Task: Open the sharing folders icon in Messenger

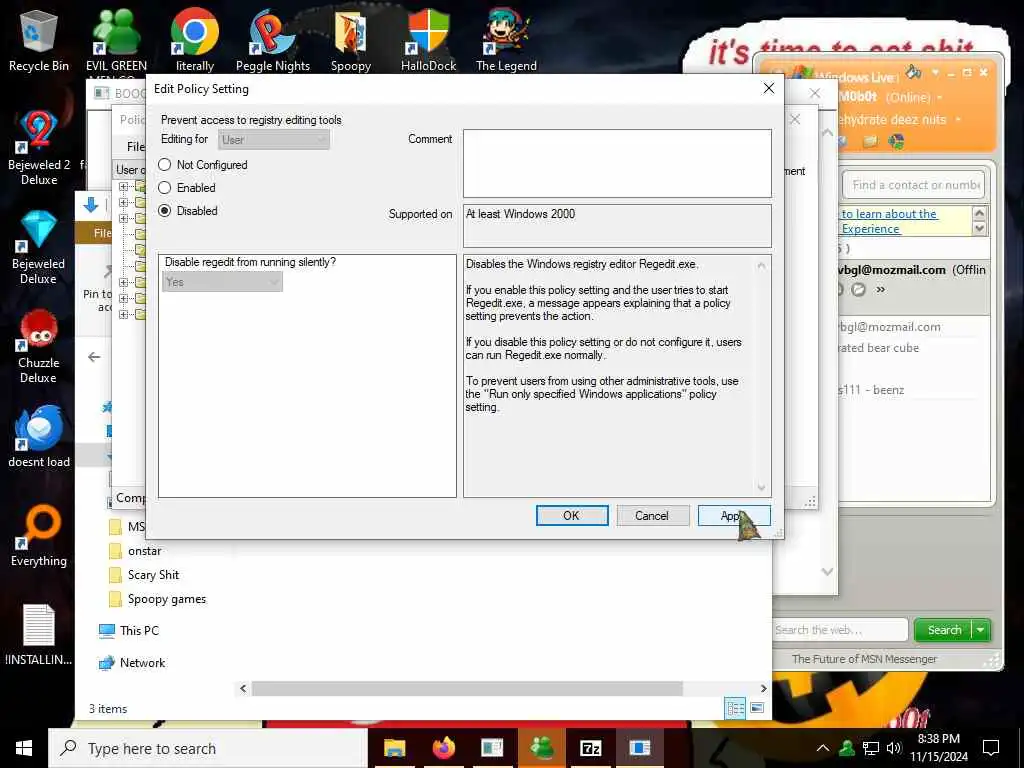Action: [870, 141]
